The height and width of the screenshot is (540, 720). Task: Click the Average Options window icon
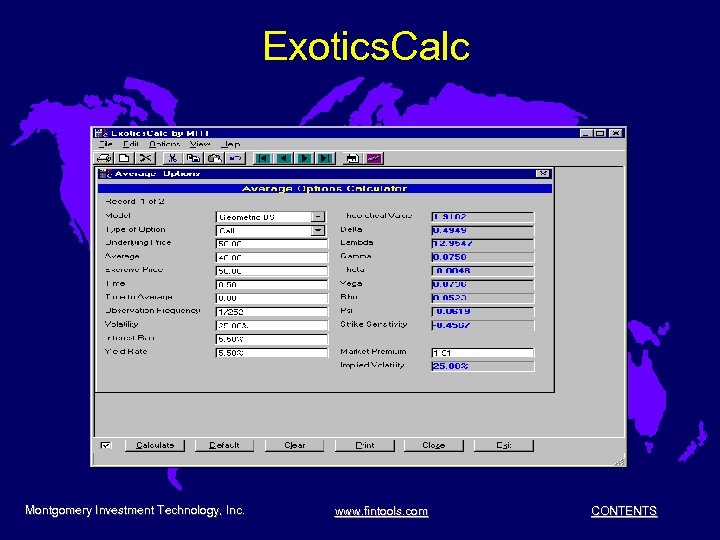(x=105, y=174)
